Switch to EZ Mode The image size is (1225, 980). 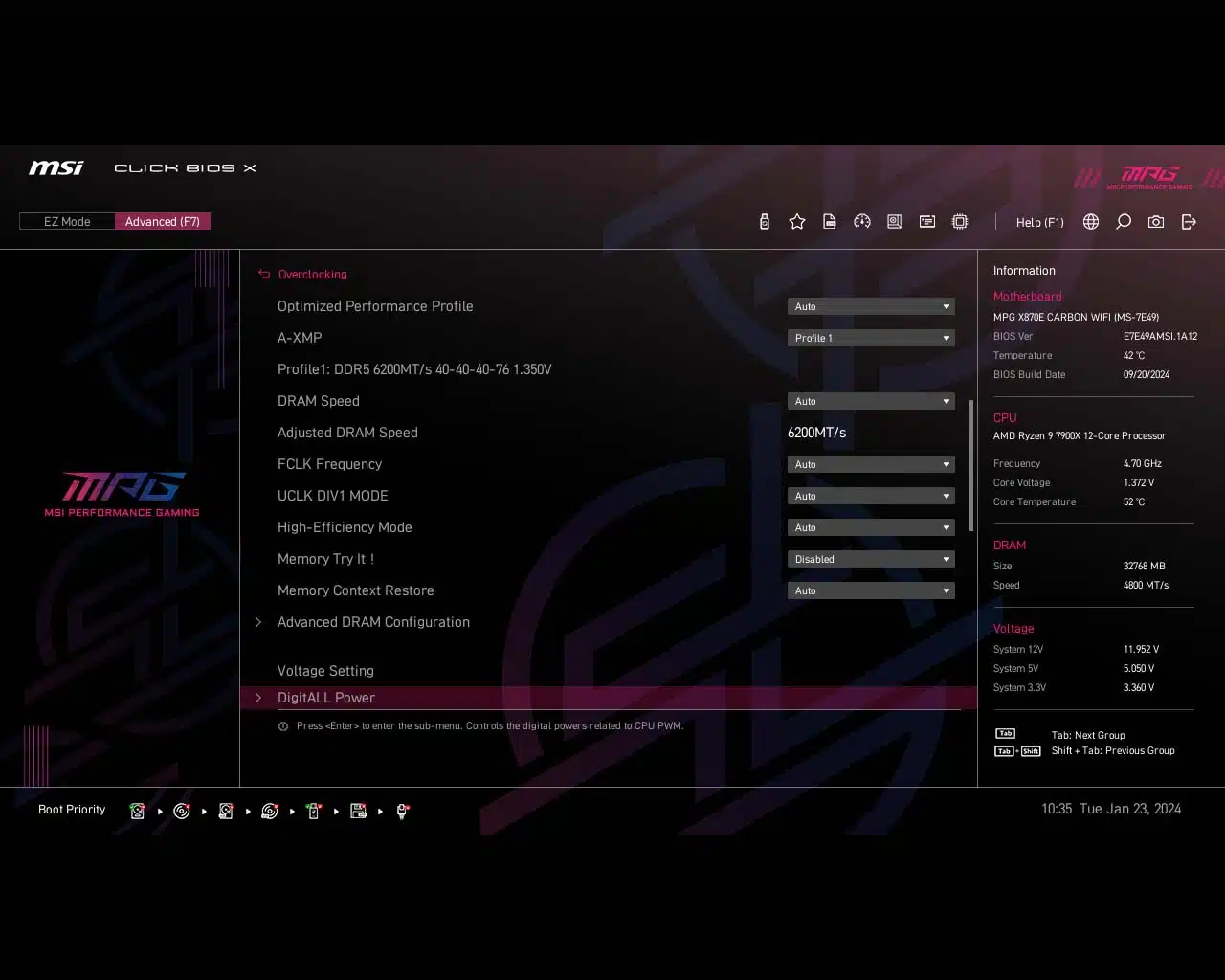[67, 222]
